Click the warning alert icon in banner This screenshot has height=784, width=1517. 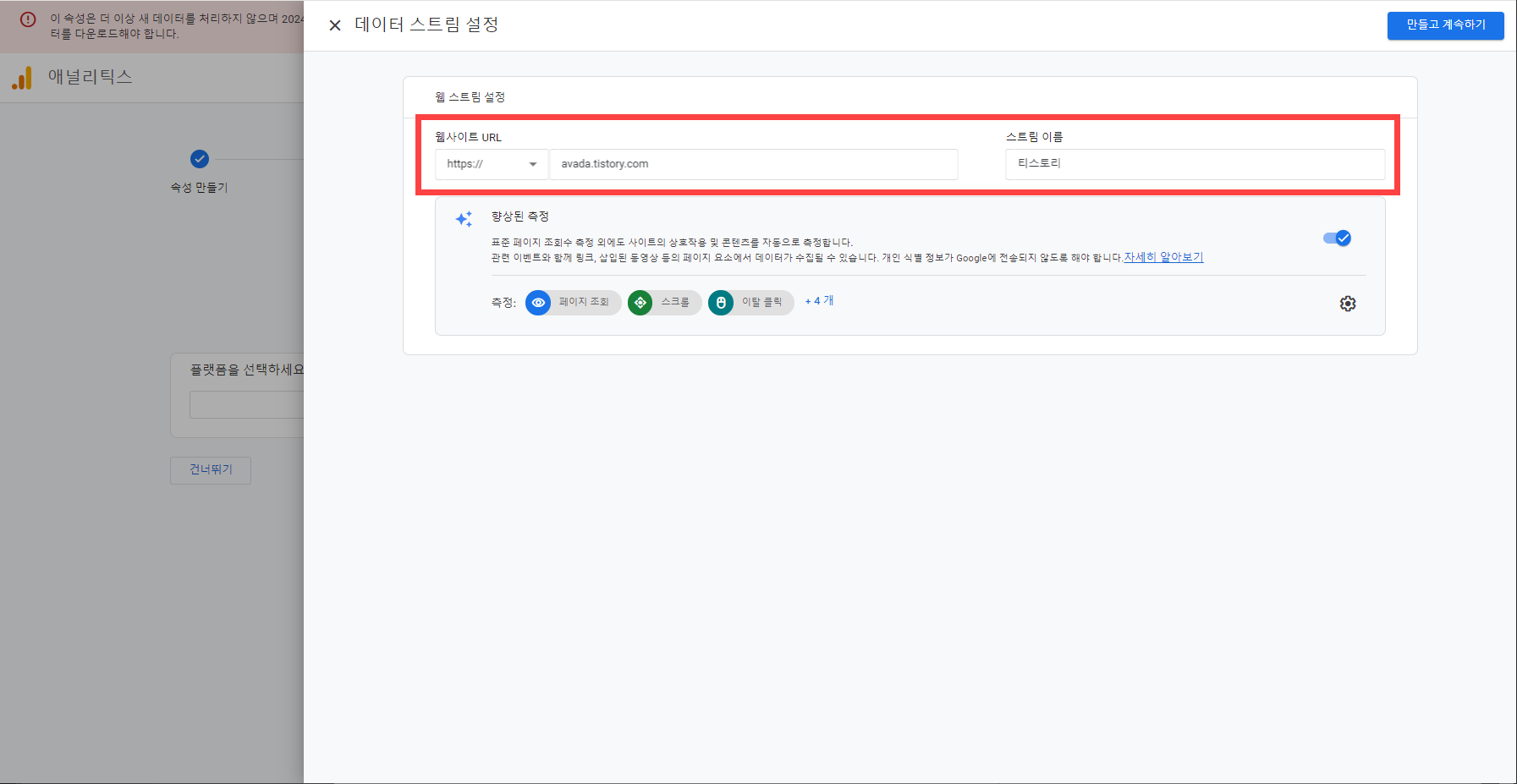[28, 19]
